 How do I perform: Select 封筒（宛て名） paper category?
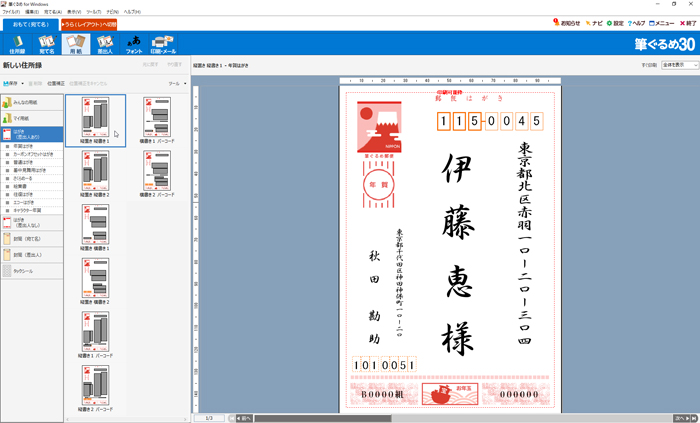[x=32, y=238]
